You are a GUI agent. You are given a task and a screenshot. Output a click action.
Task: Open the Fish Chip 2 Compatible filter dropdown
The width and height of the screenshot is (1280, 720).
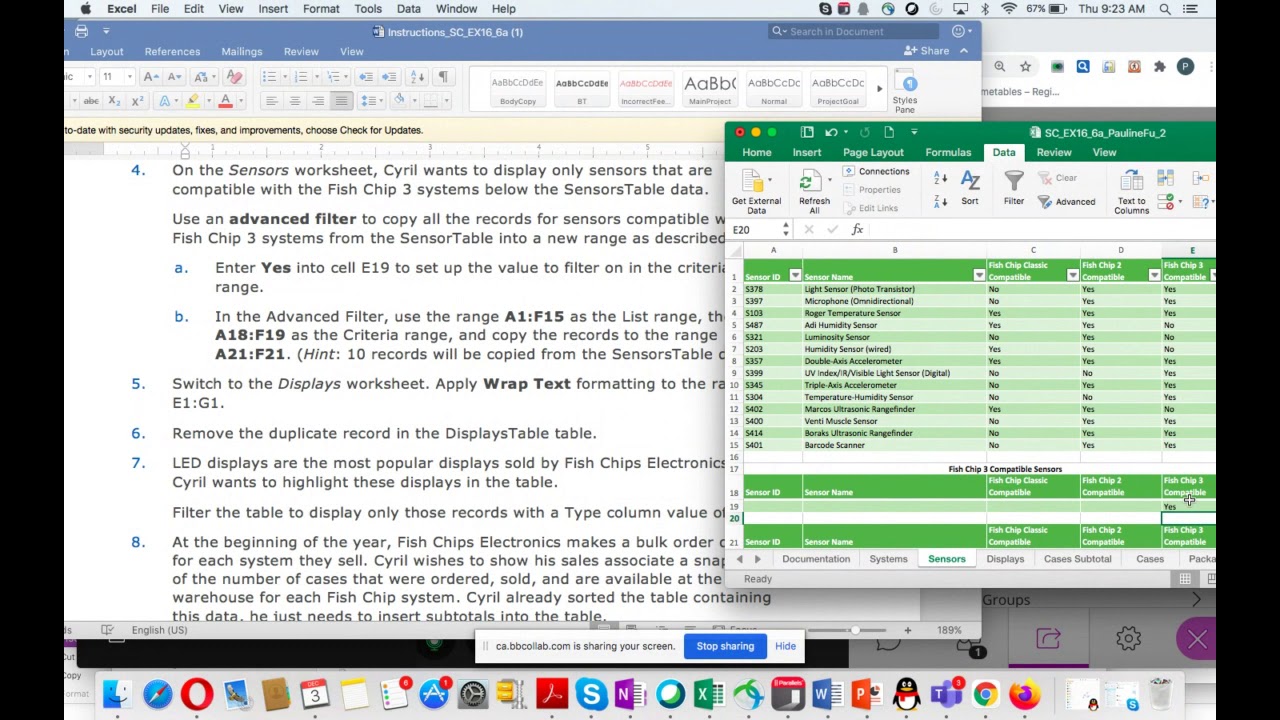coord(1155,275)
